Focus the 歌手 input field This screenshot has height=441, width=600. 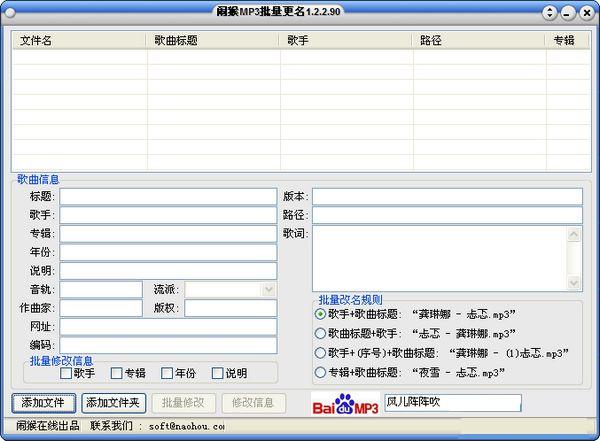pos(168,215)
